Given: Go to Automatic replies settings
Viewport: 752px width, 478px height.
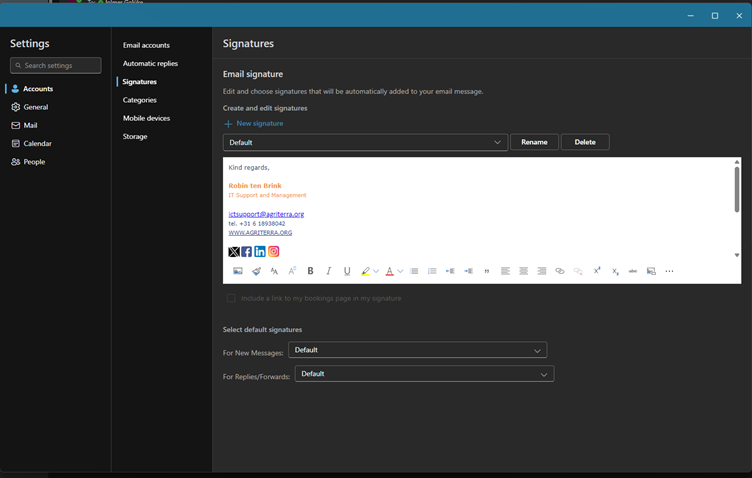Looking at the screenshot, I should coord(150,63).
